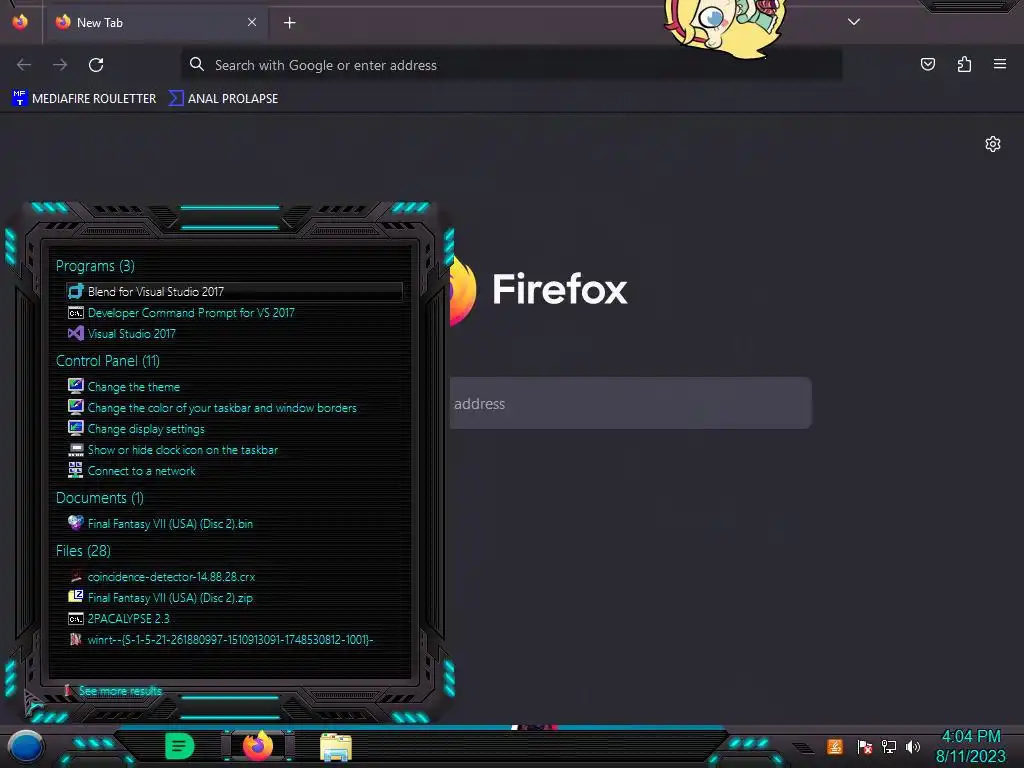Screen dimensions: 1024x768
Task: Expand the list all tabs chevron
Action: click(x=854, y=22)
